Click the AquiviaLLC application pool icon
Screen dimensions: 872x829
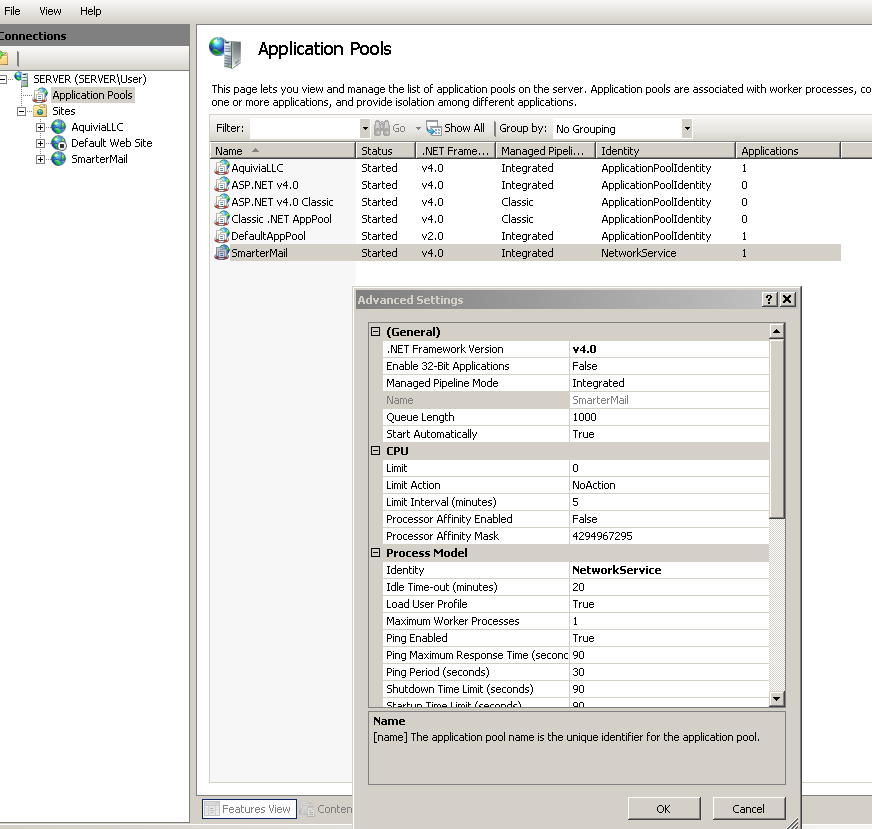pyautogui.click(x=222, y=168)
